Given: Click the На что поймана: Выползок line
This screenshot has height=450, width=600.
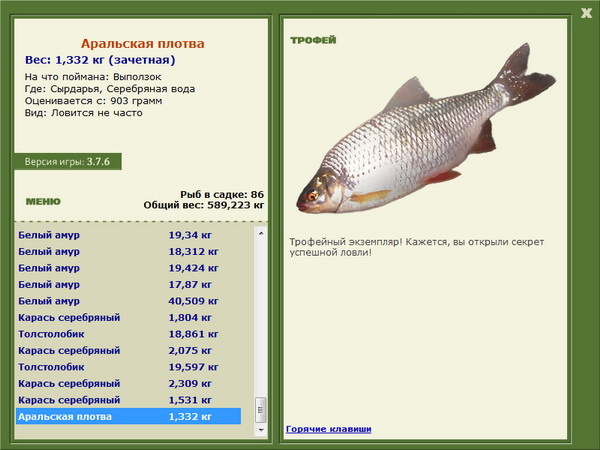Looking at the screenshot, I should tap(93, 77).
